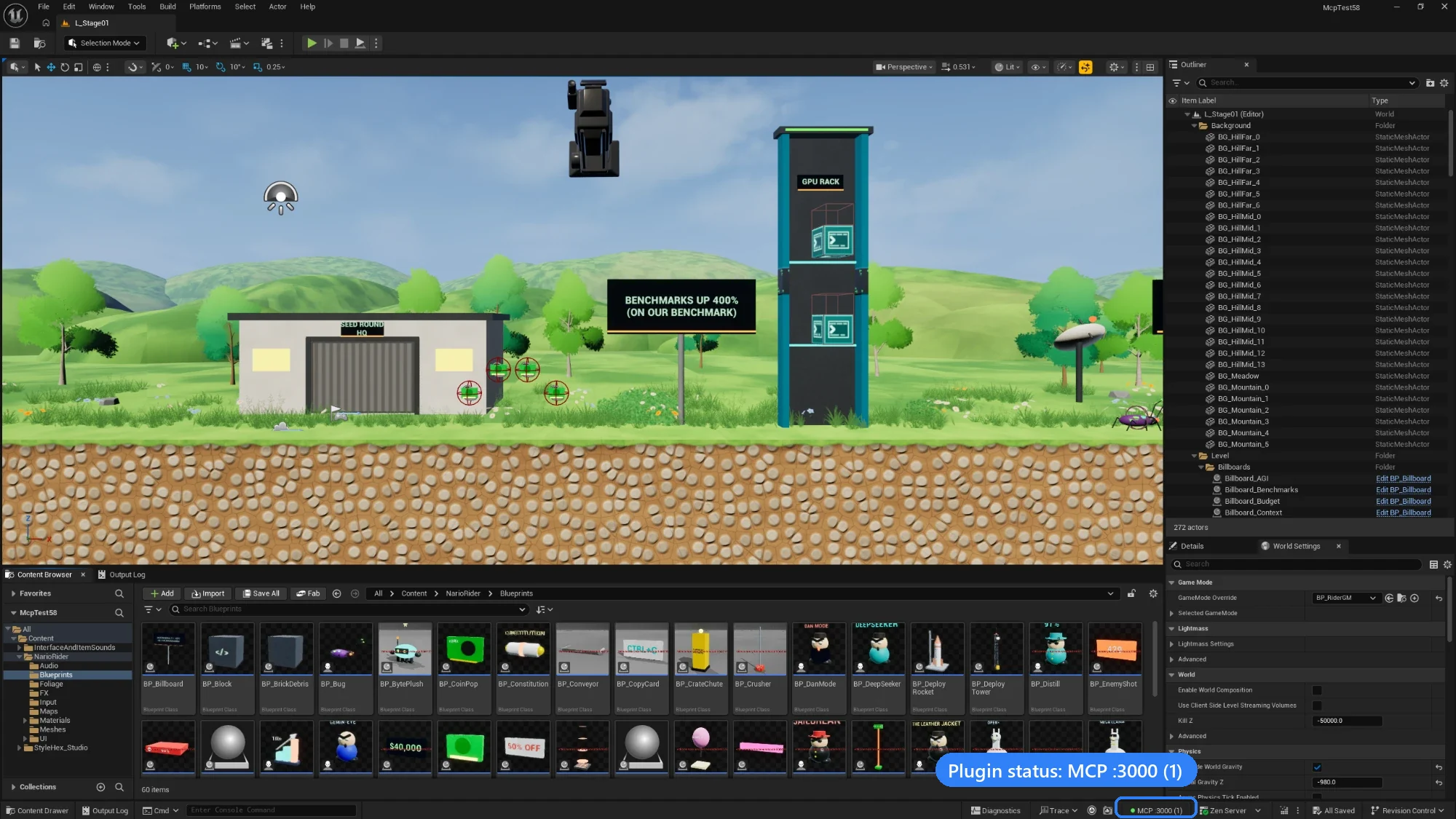
Task: Uncheck Override World Gravity checkbox
Action: point(1317,767)
